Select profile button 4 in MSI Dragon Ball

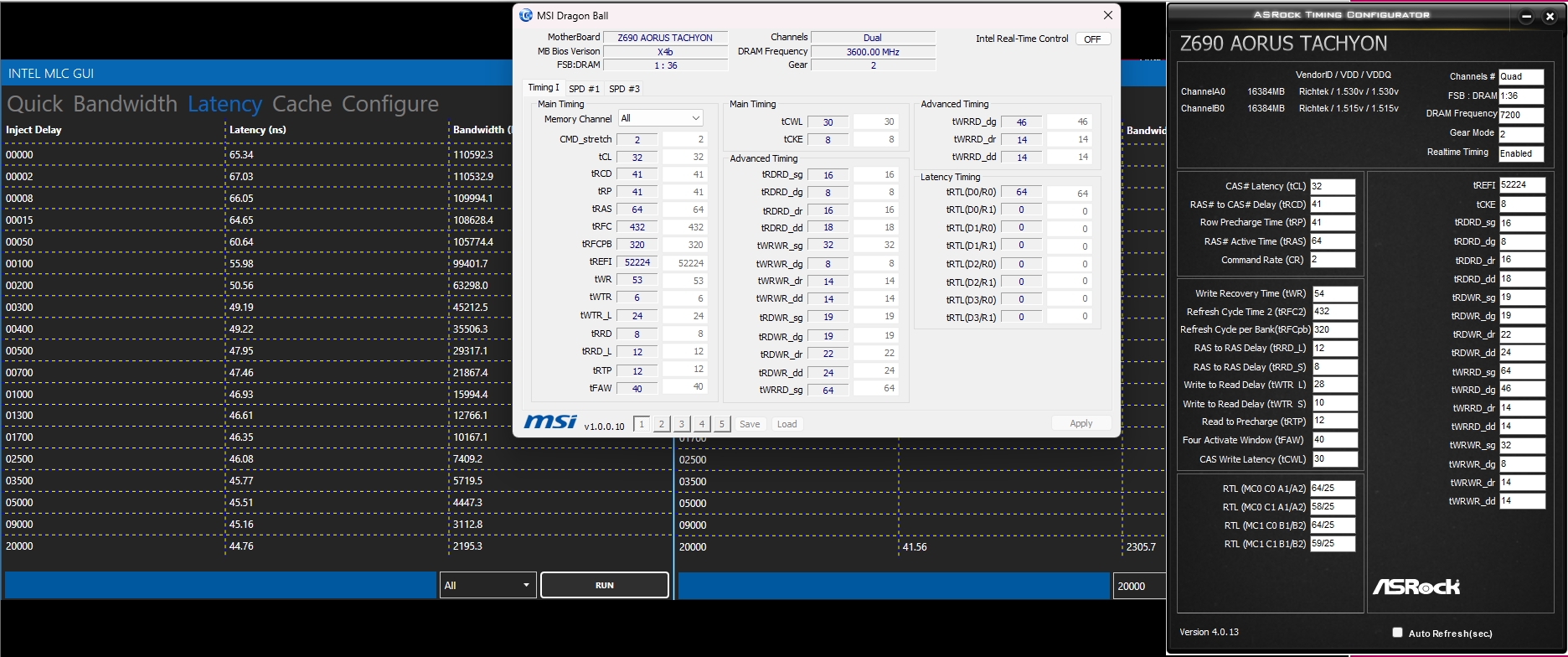(x=702, y=424)
